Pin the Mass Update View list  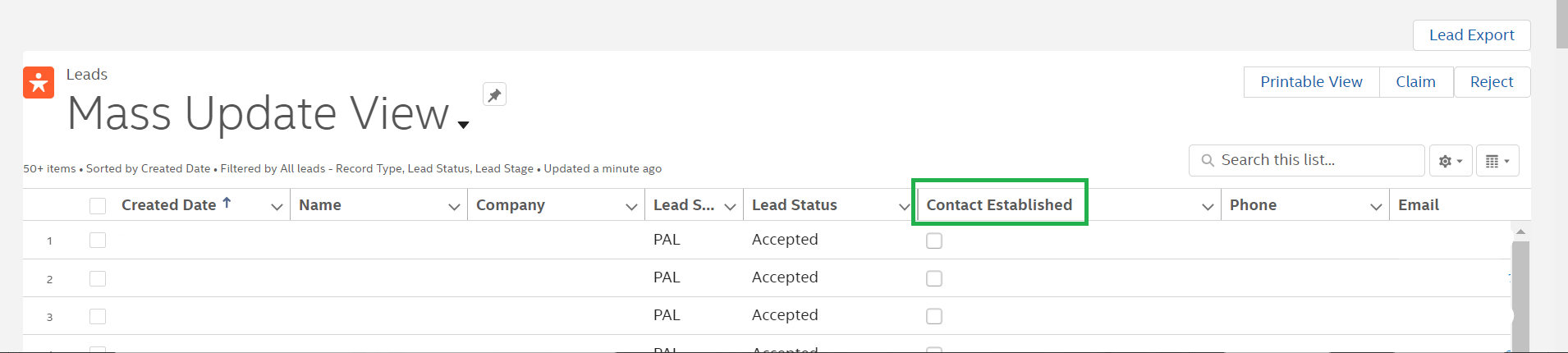pos(494,95)
